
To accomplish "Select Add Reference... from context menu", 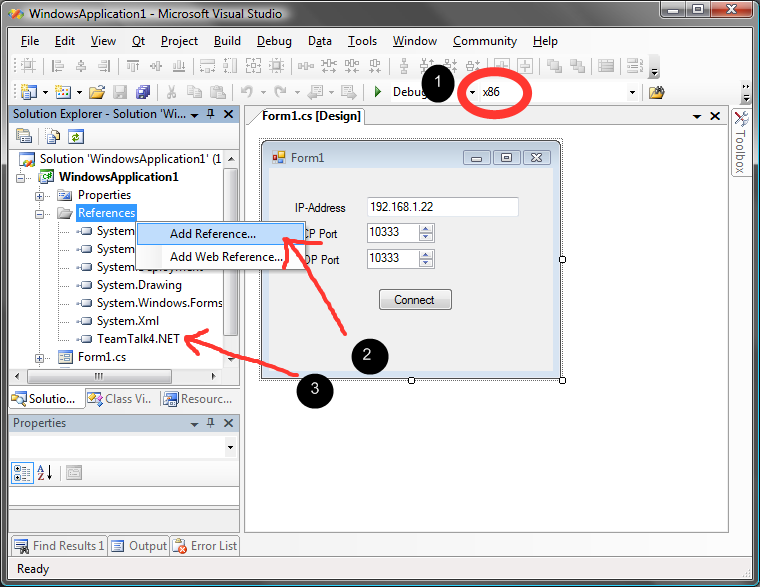I will click(212, 234).
